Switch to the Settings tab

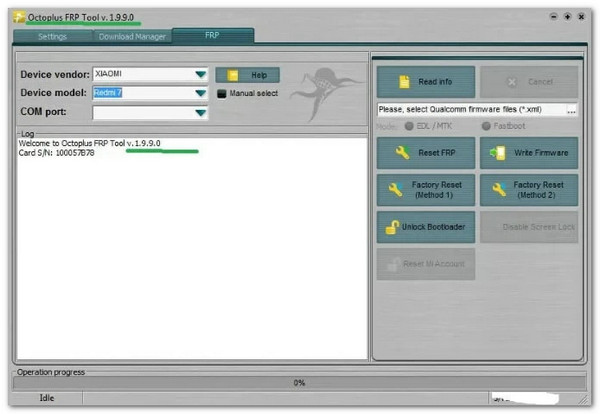[52, 36]
